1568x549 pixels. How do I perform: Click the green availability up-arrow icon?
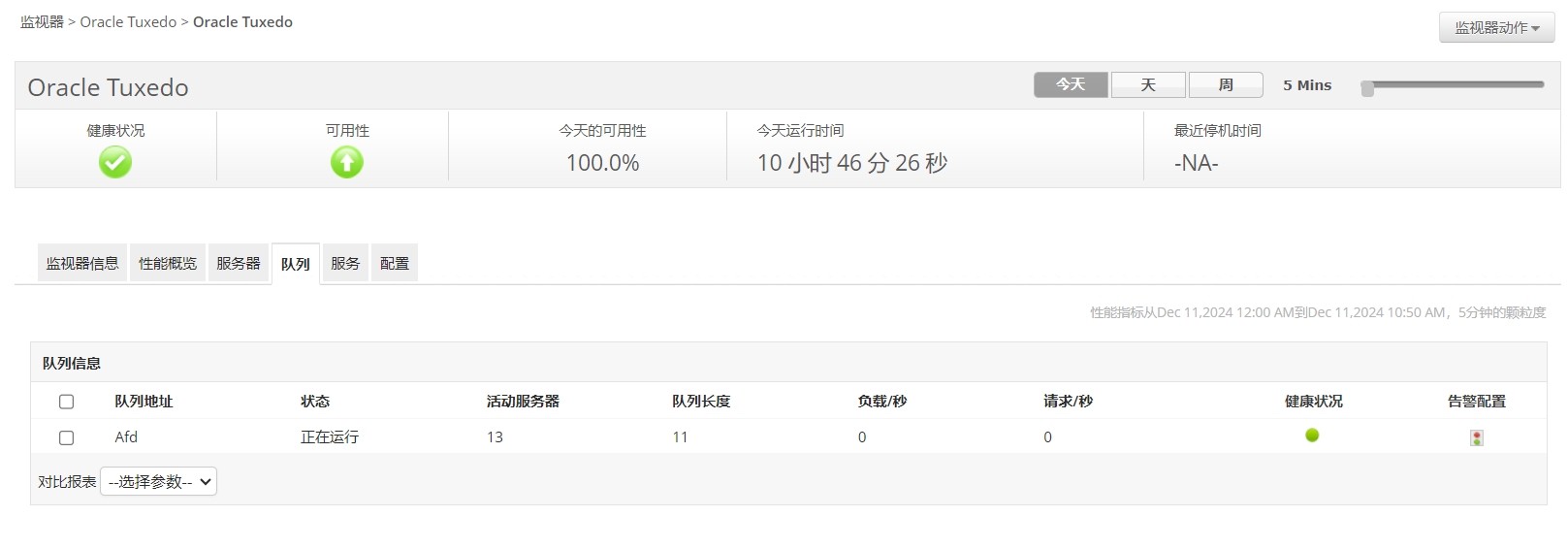tap(347, 162)
